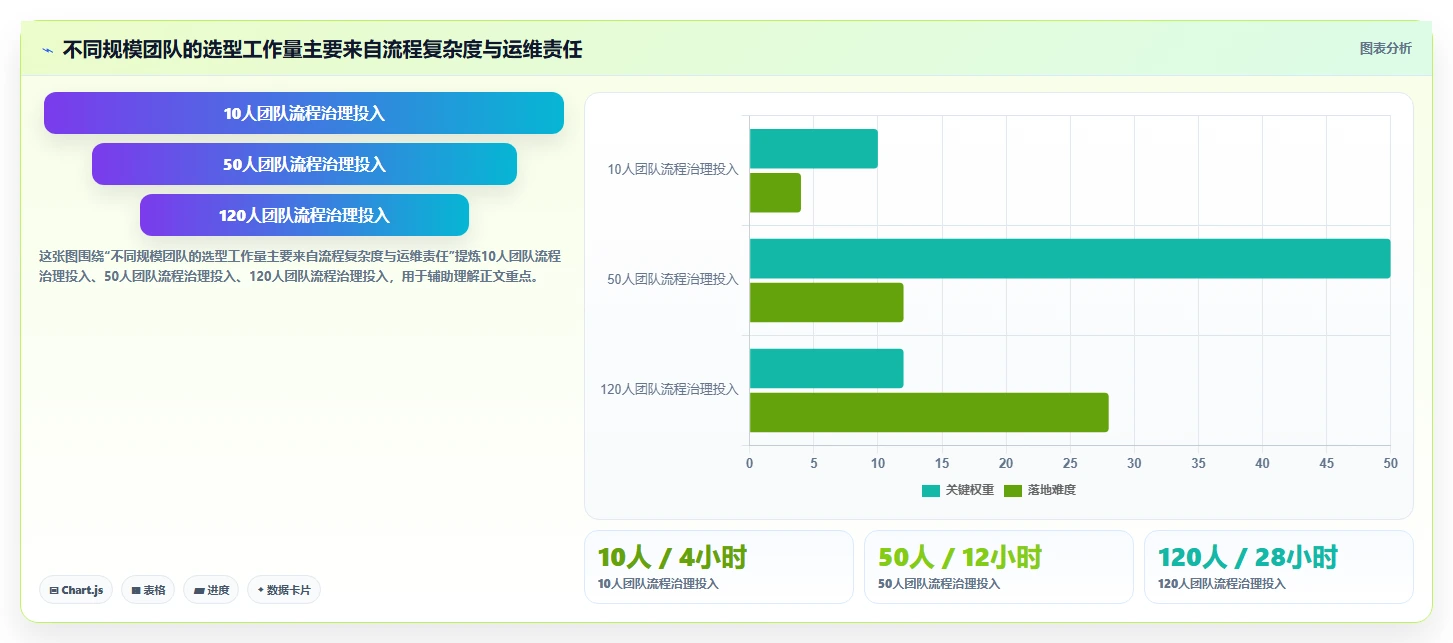
Task: Click the teal bar for 50人团队流程治理投入
Action: click(1070, 258)
